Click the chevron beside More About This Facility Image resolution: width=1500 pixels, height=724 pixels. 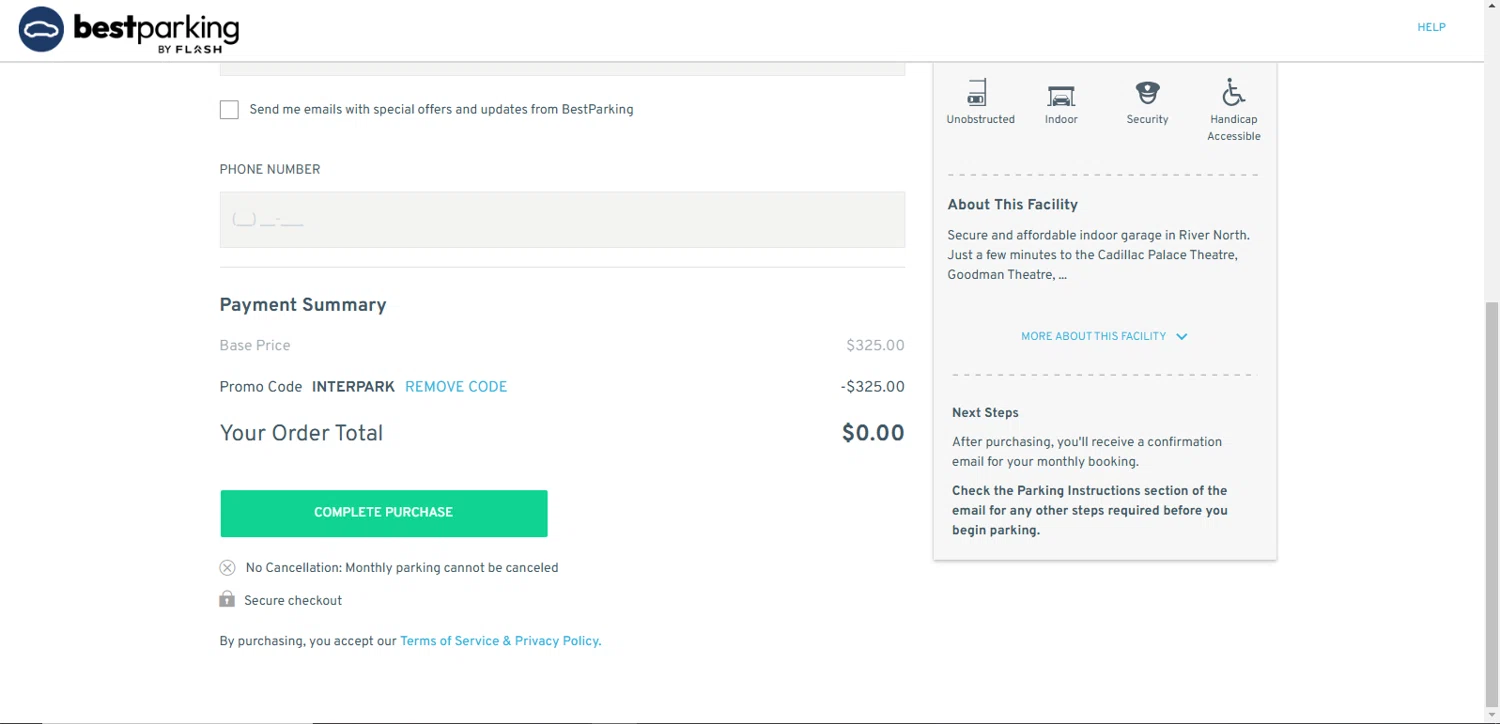click(x=1181, y=337)
